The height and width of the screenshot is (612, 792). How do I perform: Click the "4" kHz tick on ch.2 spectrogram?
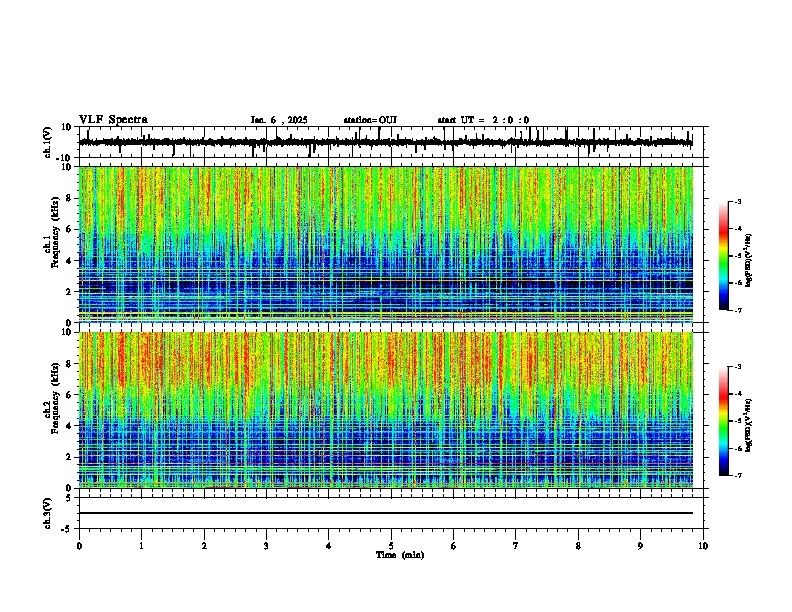70,426
